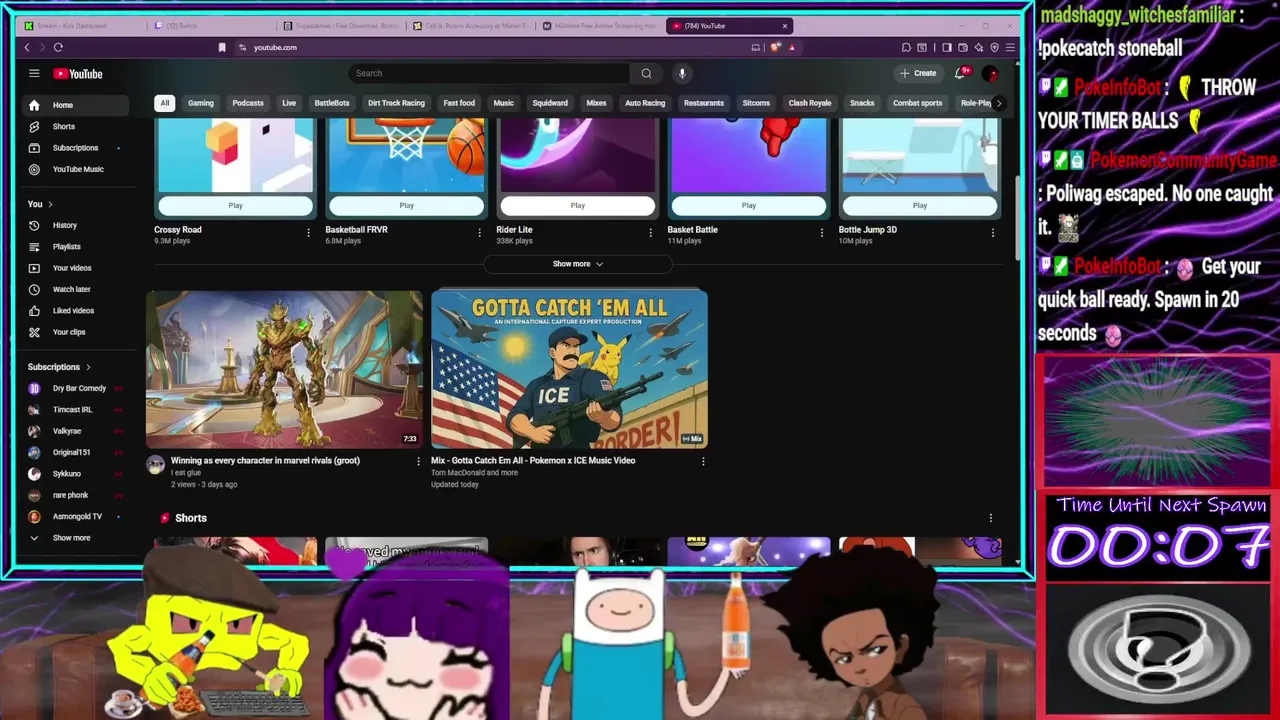Open Watch later list
This screenshot has height=720, width=1280.
click(72, 289)
